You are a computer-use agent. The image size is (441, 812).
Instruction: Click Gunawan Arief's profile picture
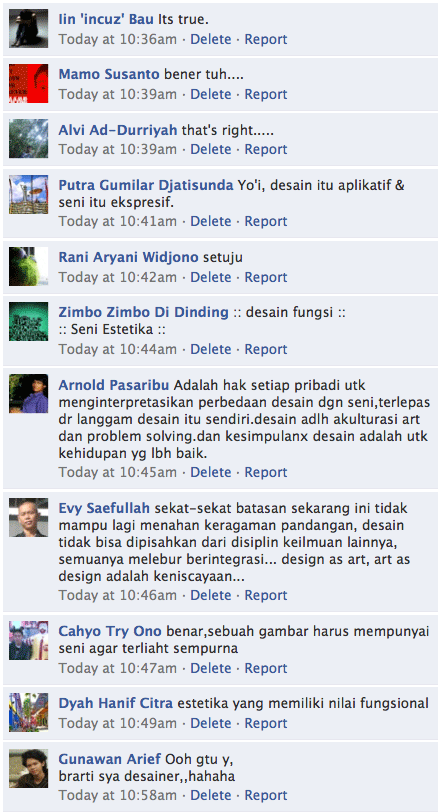point(28,768)
